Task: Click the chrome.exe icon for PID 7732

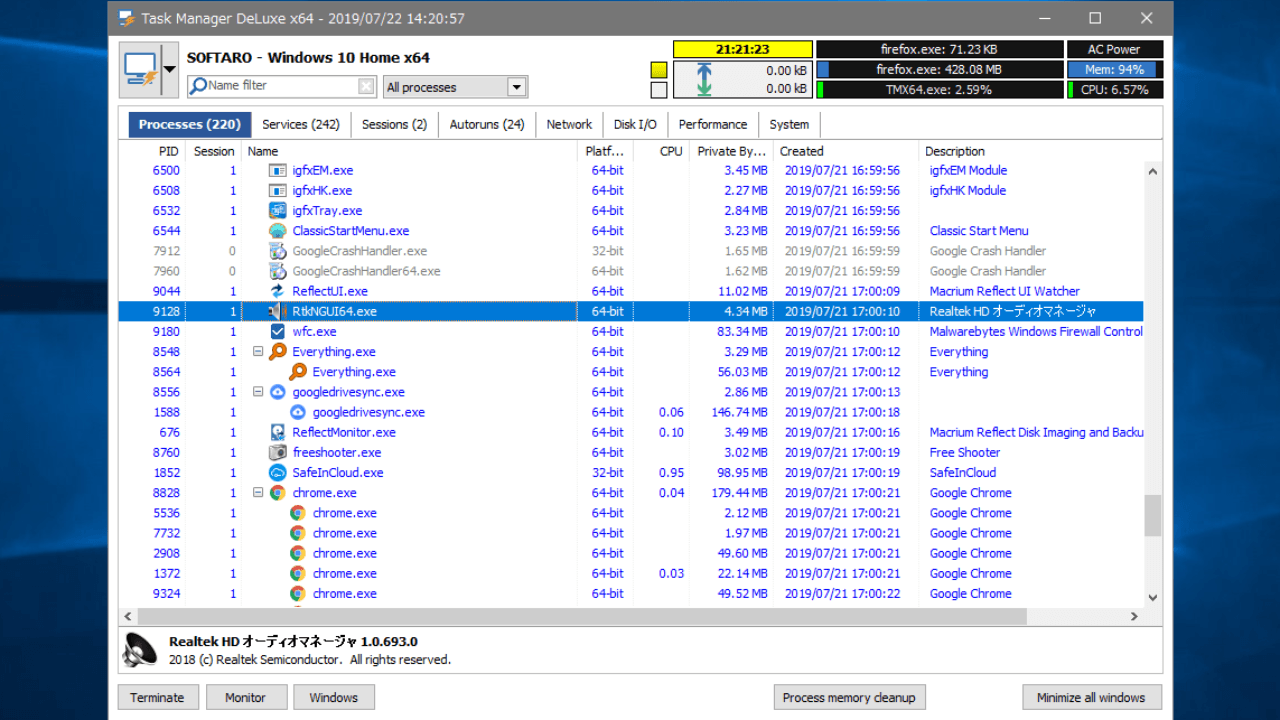Action: 298,533
